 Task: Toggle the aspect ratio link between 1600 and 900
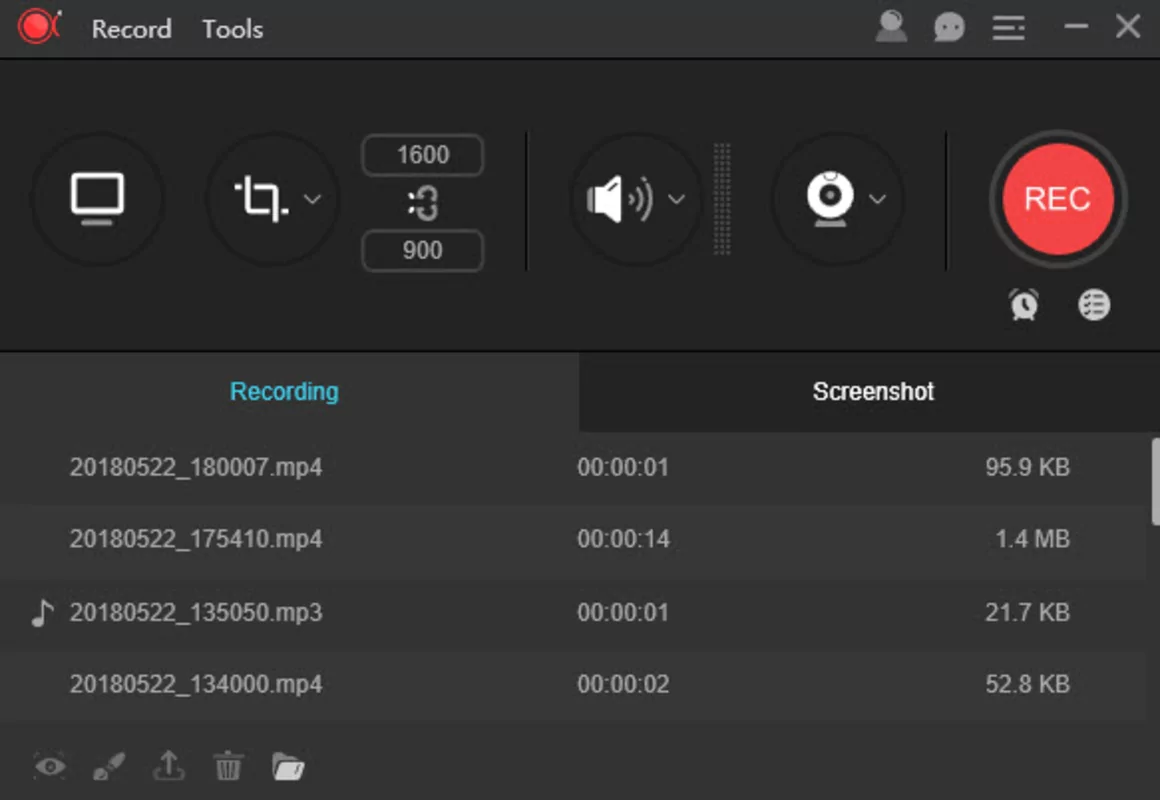423,202
